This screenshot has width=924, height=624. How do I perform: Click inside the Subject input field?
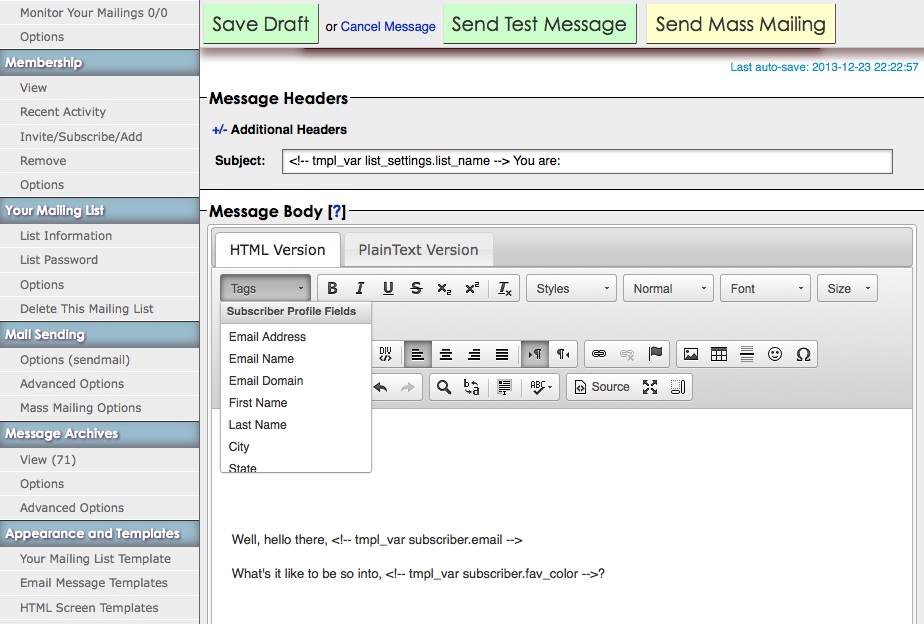(588, 161)
